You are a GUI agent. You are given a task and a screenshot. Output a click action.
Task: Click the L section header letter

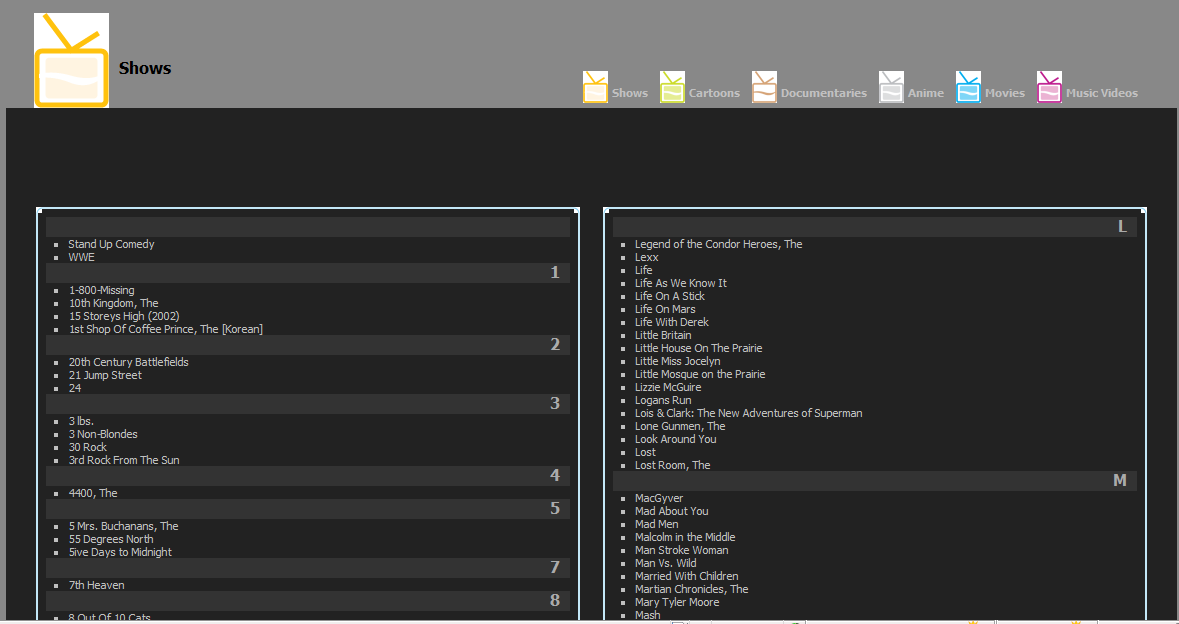pyautogui.click(x=1122, y=227)
